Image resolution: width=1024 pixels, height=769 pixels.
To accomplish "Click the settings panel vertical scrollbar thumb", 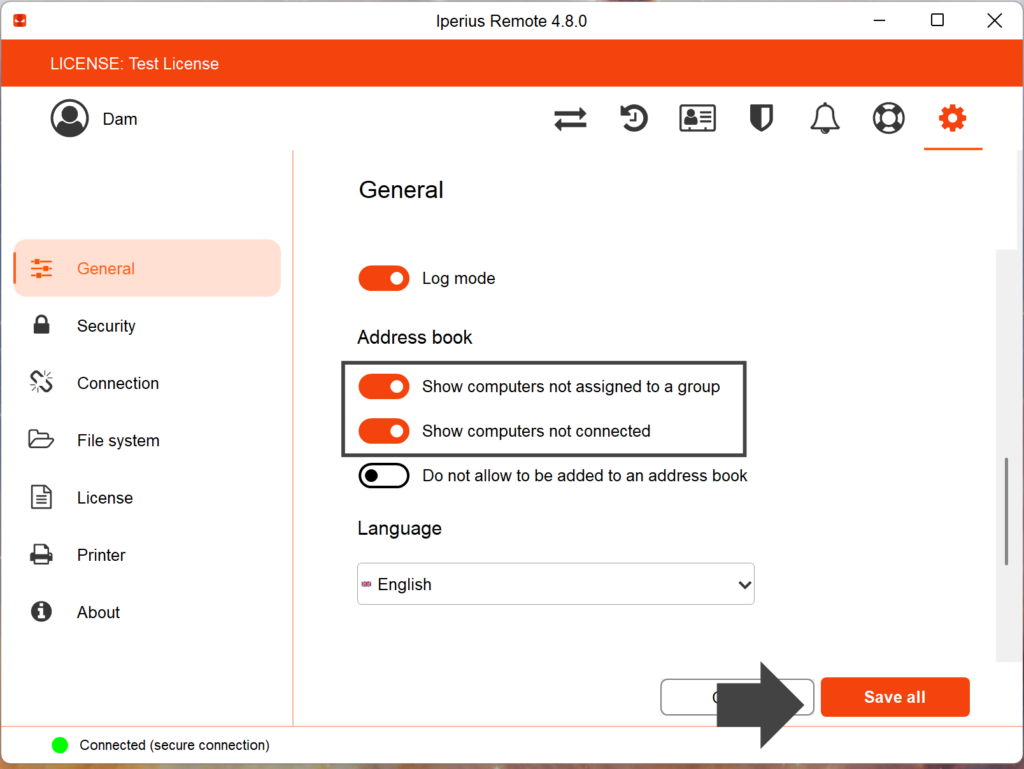I will click(1006, 511).
